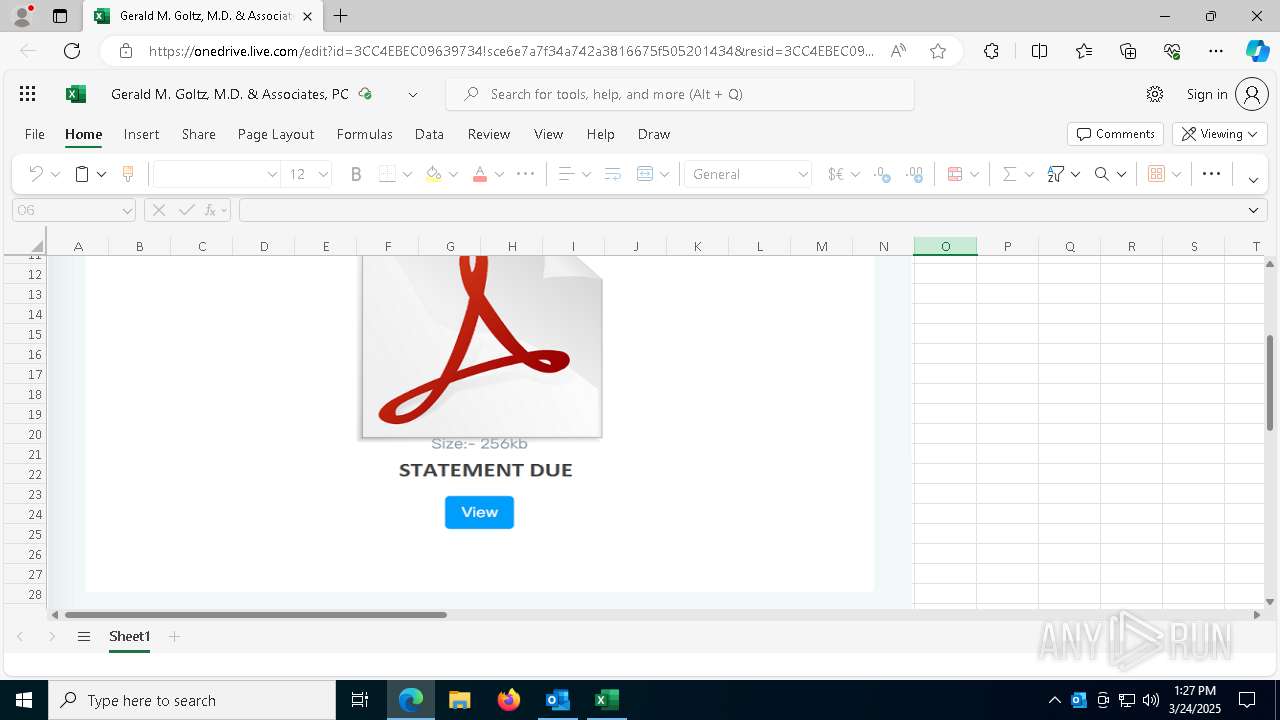Click the AutoSum sigma icon
Image resolution: width=1280 pixels, height=720 pixels.
[x=1009, y=174]
